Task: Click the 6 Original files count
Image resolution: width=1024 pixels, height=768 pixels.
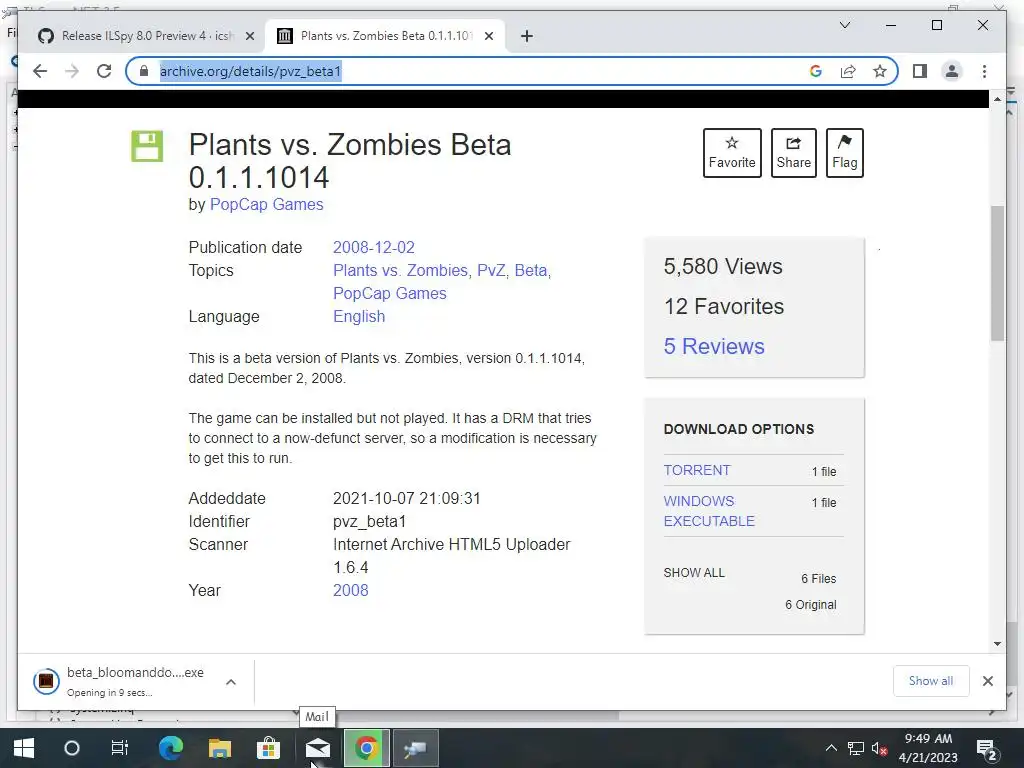Action: (x=810, y=605)
